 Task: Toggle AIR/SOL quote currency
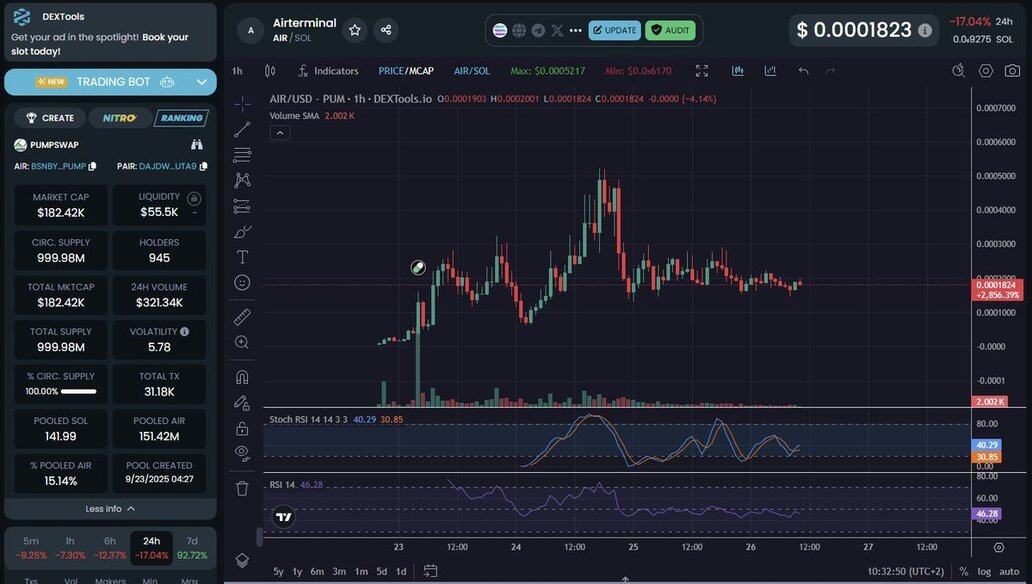point(472,71)
